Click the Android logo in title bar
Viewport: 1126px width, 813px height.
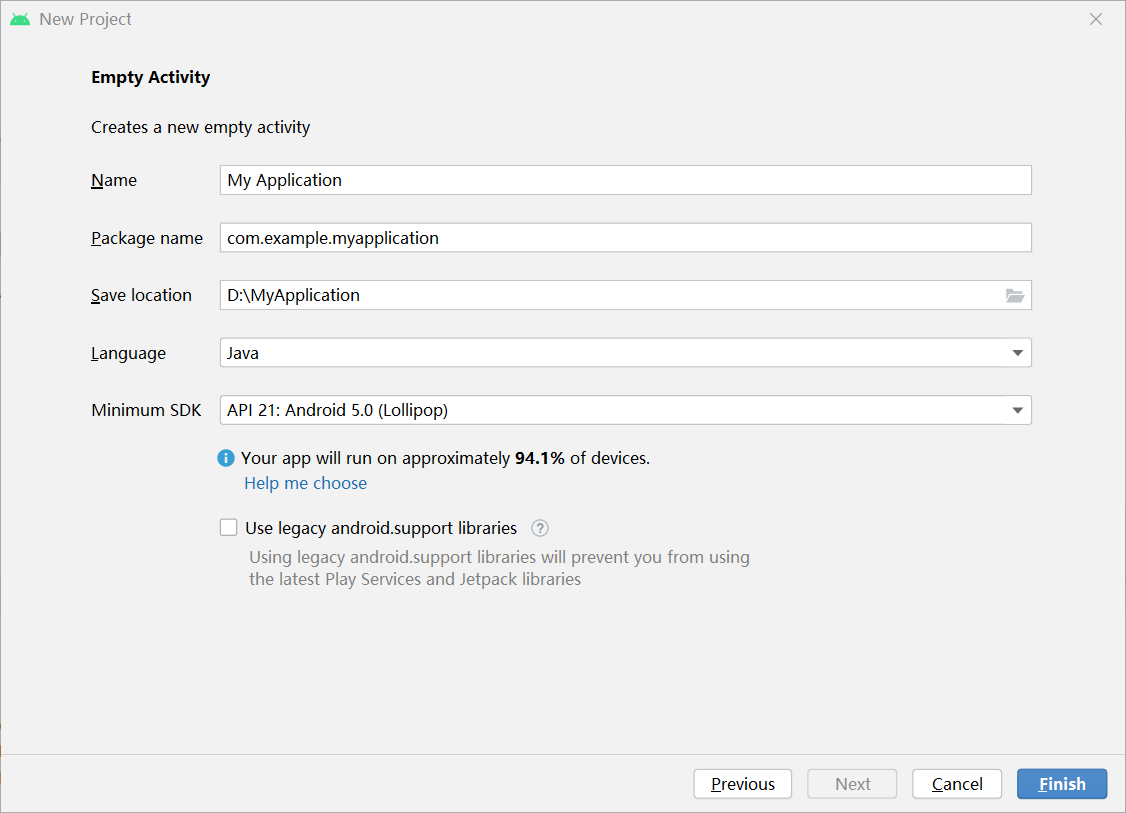click(x=20, y=19)
